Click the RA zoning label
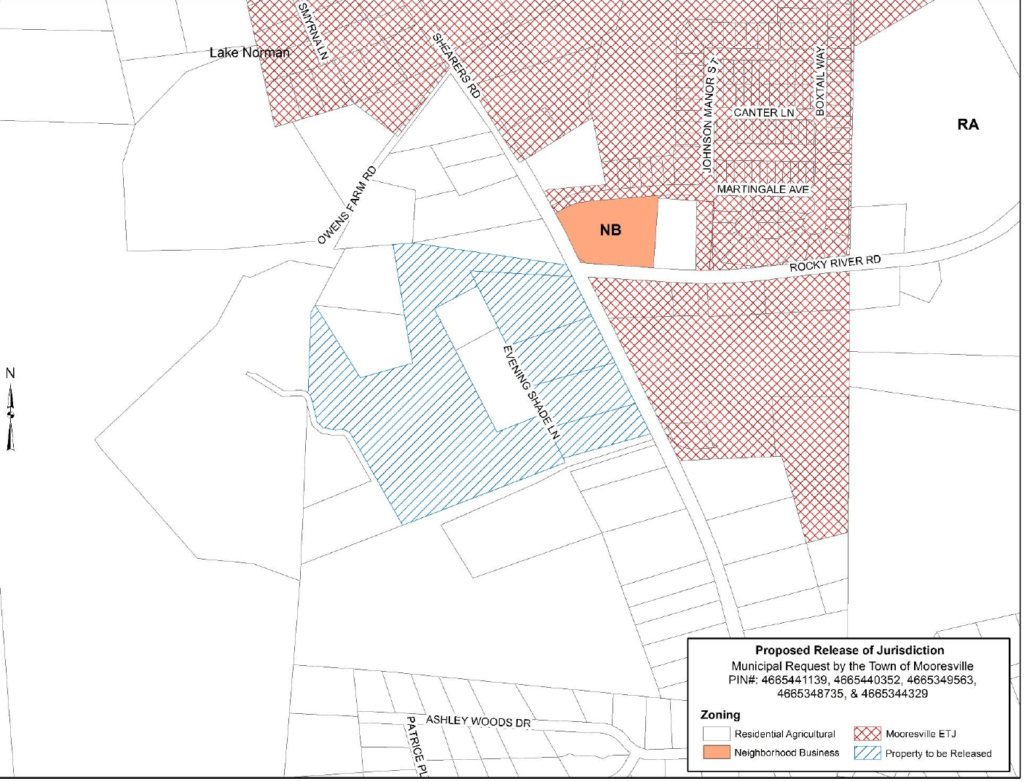The width and height of the screenshot is (1024, 781). coord(968,124)
